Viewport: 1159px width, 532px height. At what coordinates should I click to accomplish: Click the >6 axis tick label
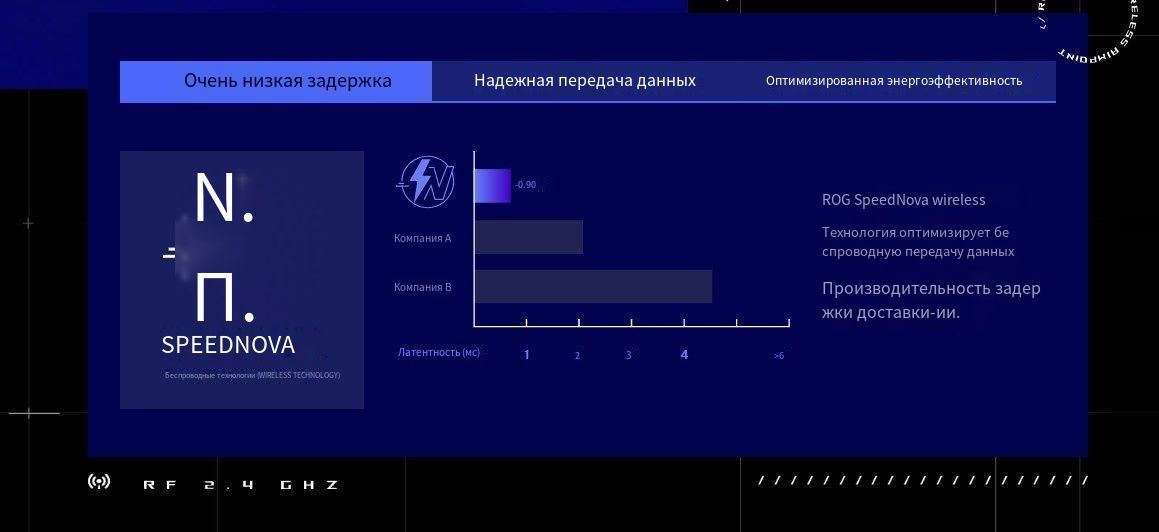pyautogui.click(x=778, y=356)
